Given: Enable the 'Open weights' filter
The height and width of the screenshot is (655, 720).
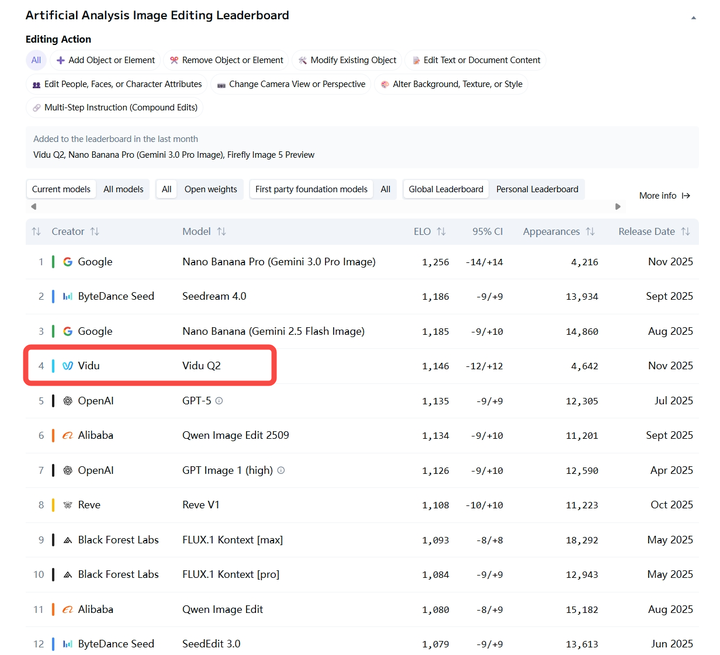Looking at the screenshot, I should pyautogui.click(x=210, y=189).
